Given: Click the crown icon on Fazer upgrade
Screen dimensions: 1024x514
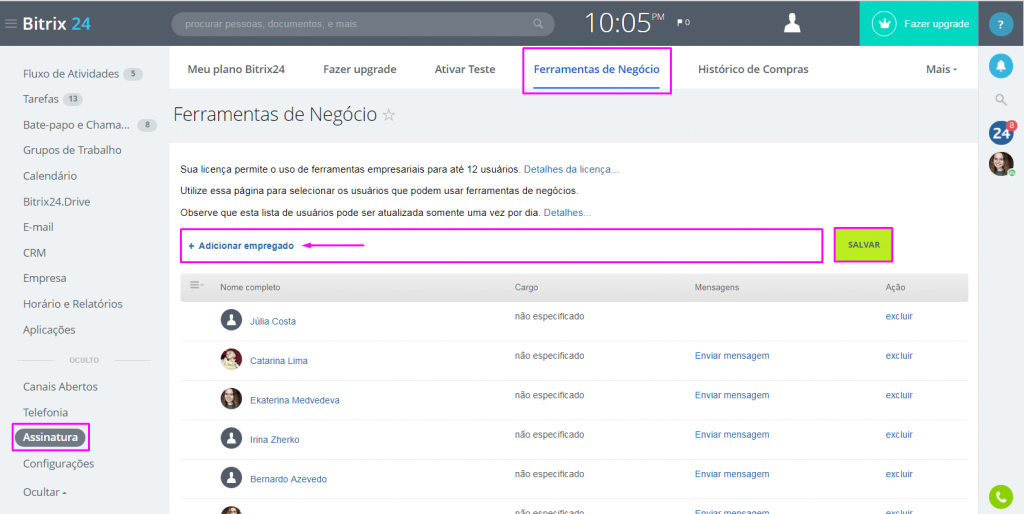Looking at the screenshot, I should pyautogui.click(x=886, y=24).
